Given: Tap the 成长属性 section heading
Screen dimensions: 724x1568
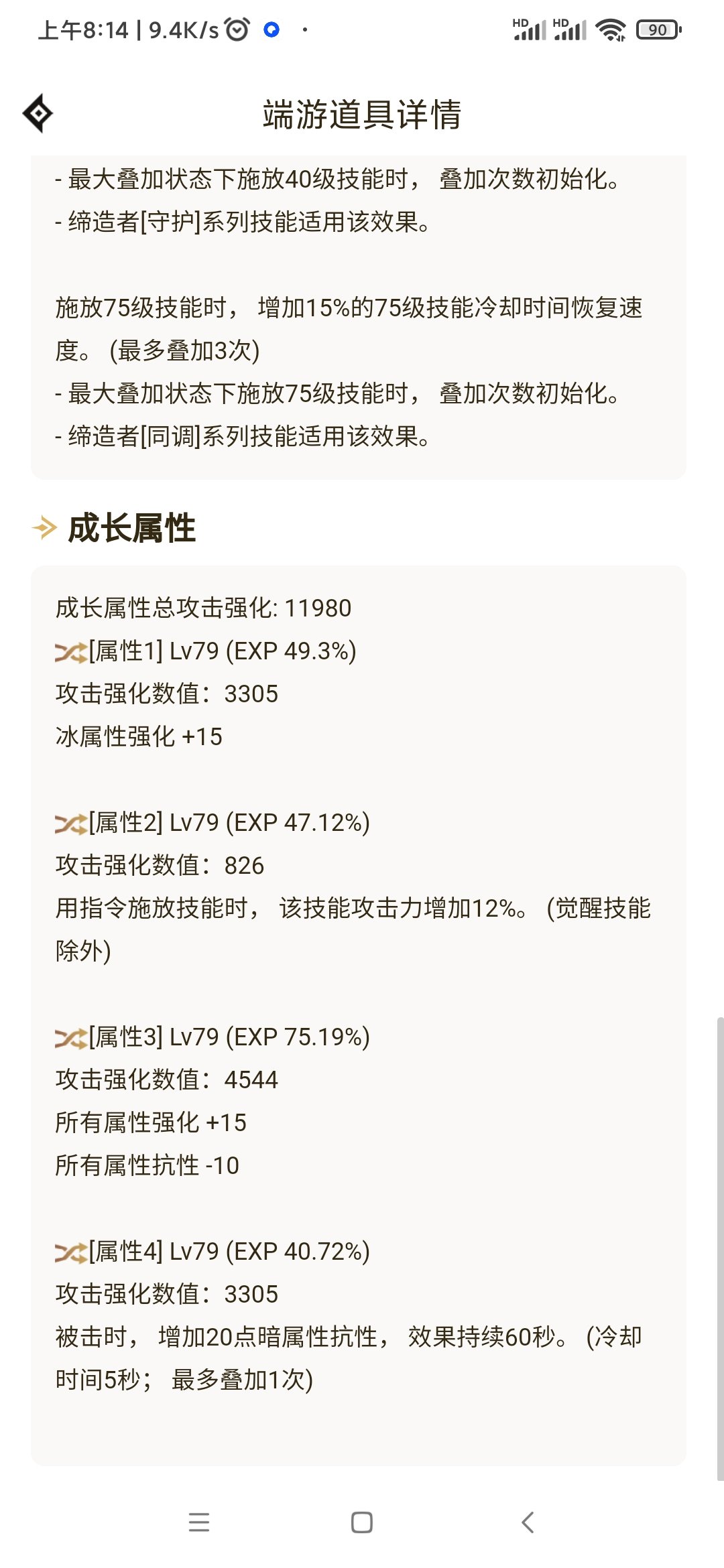Looking at the screenshot, I should 132,528.
